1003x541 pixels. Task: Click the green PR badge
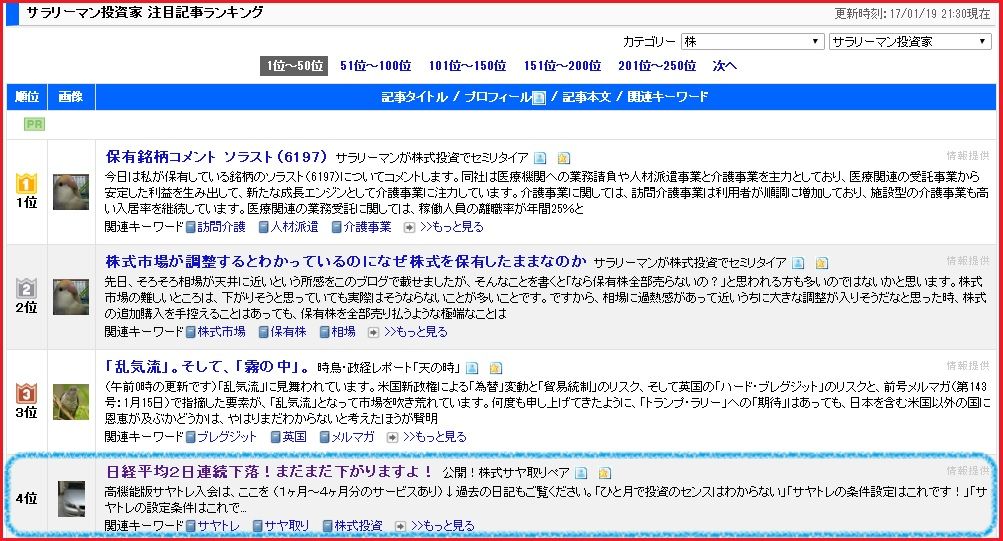coord(34,124)
